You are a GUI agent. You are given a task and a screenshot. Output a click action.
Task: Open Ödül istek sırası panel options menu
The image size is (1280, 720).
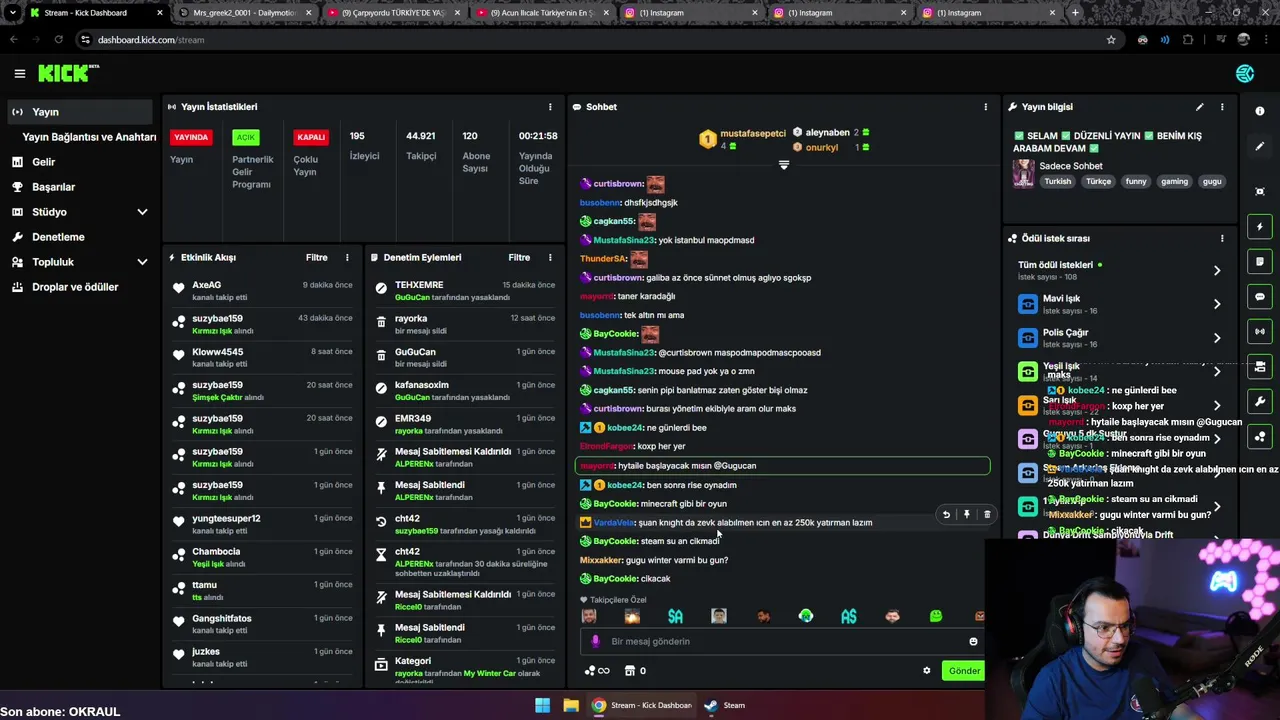(1222, 238)
